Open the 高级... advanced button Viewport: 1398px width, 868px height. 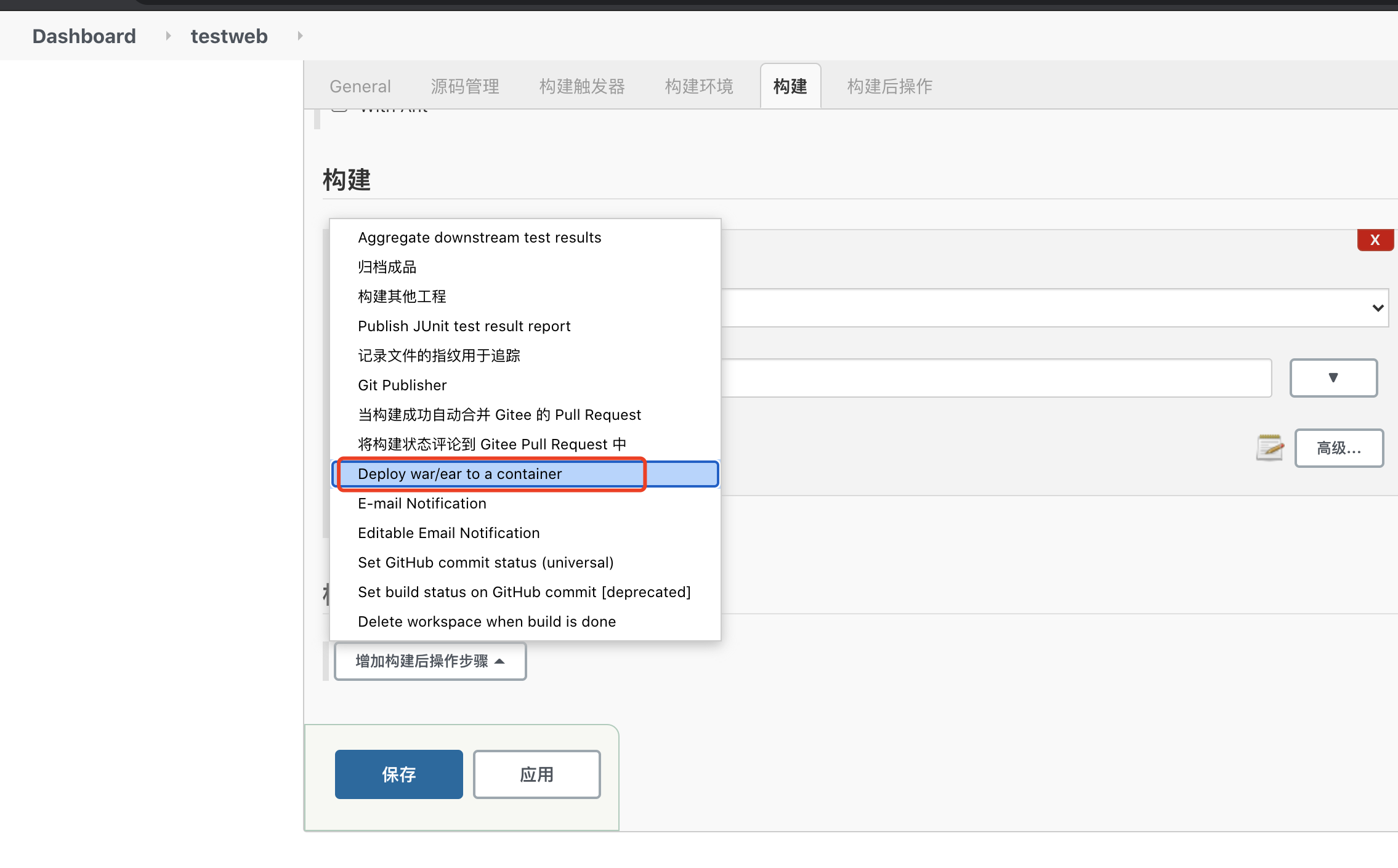[1339, 448]
